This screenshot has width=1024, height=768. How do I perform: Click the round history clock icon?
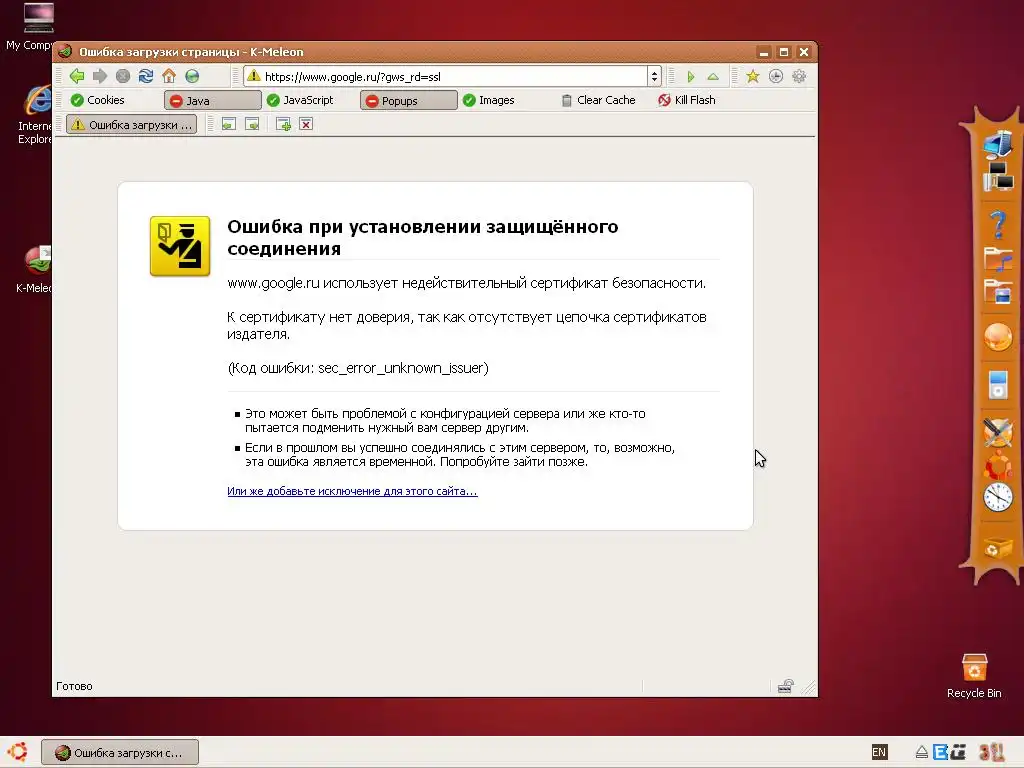[776, 76]
